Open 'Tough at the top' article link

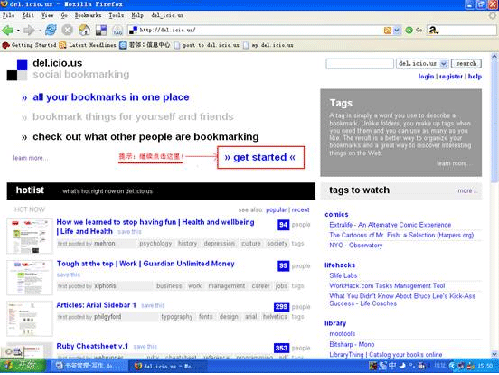point(145,264)
